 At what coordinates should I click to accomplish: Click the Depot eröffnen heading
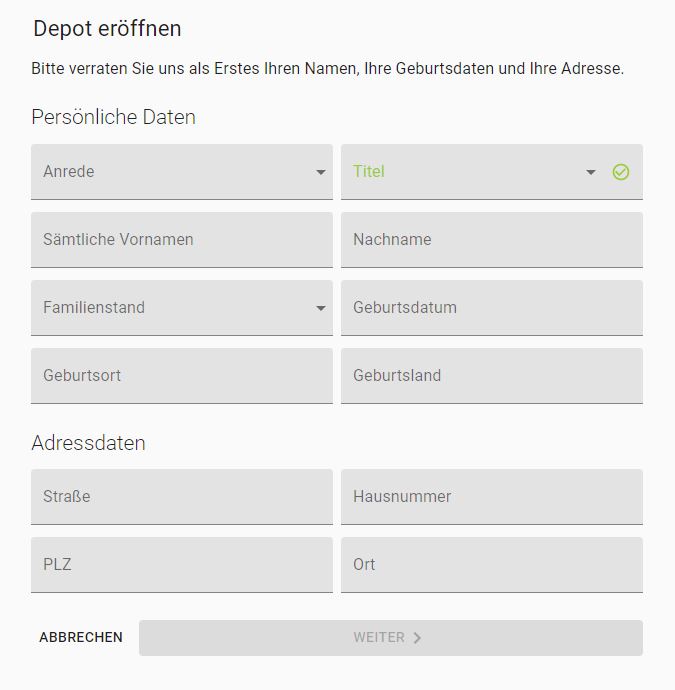(107, 29)
